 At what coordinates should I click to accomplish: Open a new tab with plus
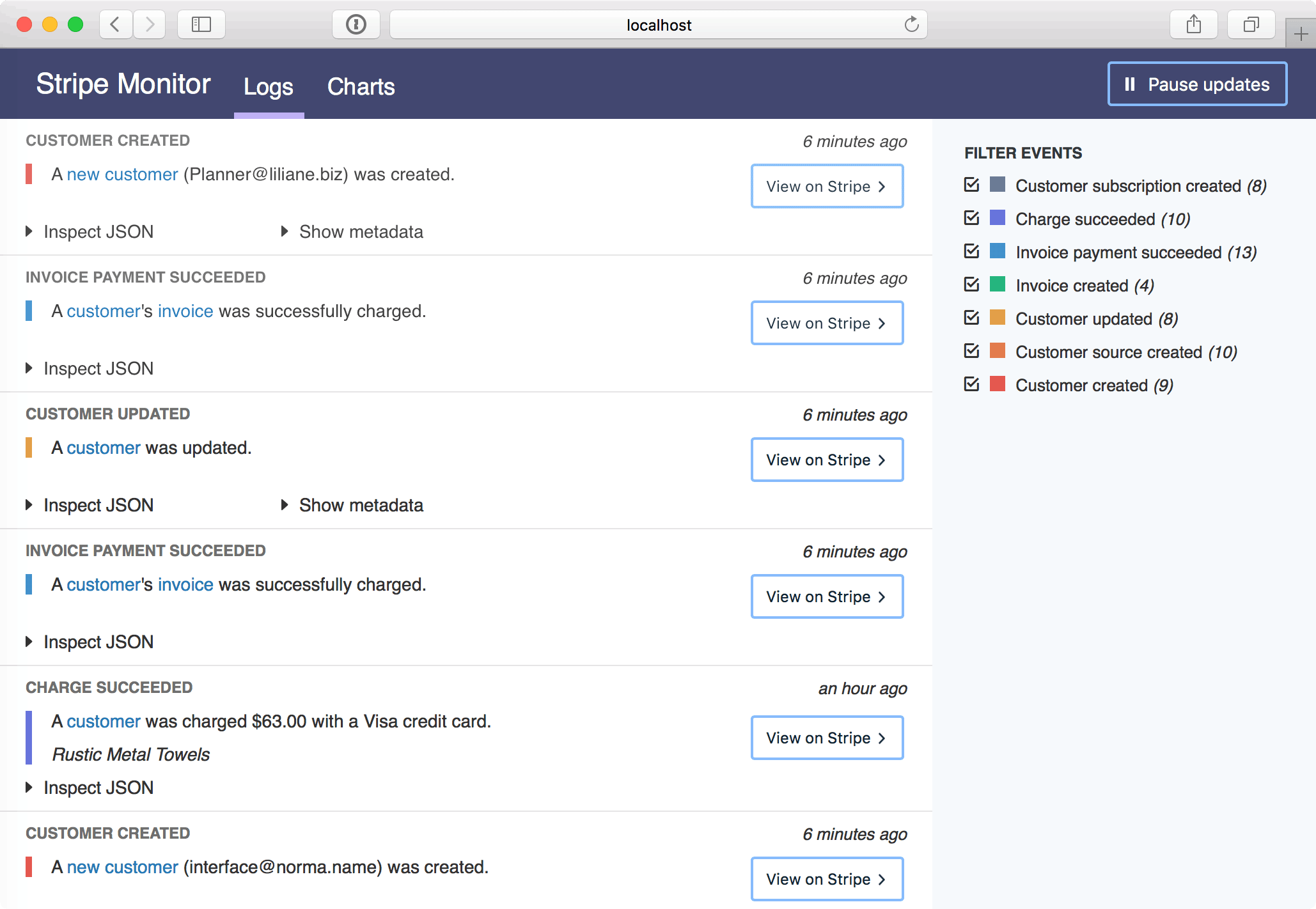(x=1301, y=34)
